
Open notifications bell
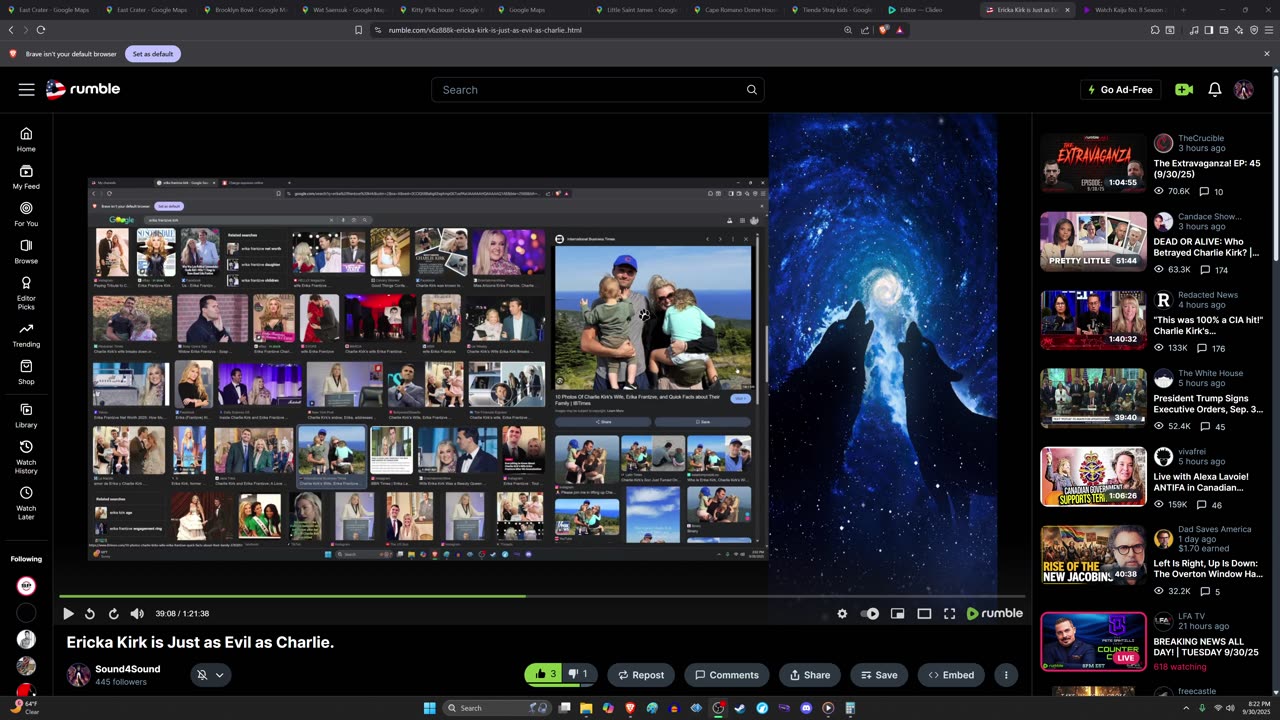[1214, 90]
